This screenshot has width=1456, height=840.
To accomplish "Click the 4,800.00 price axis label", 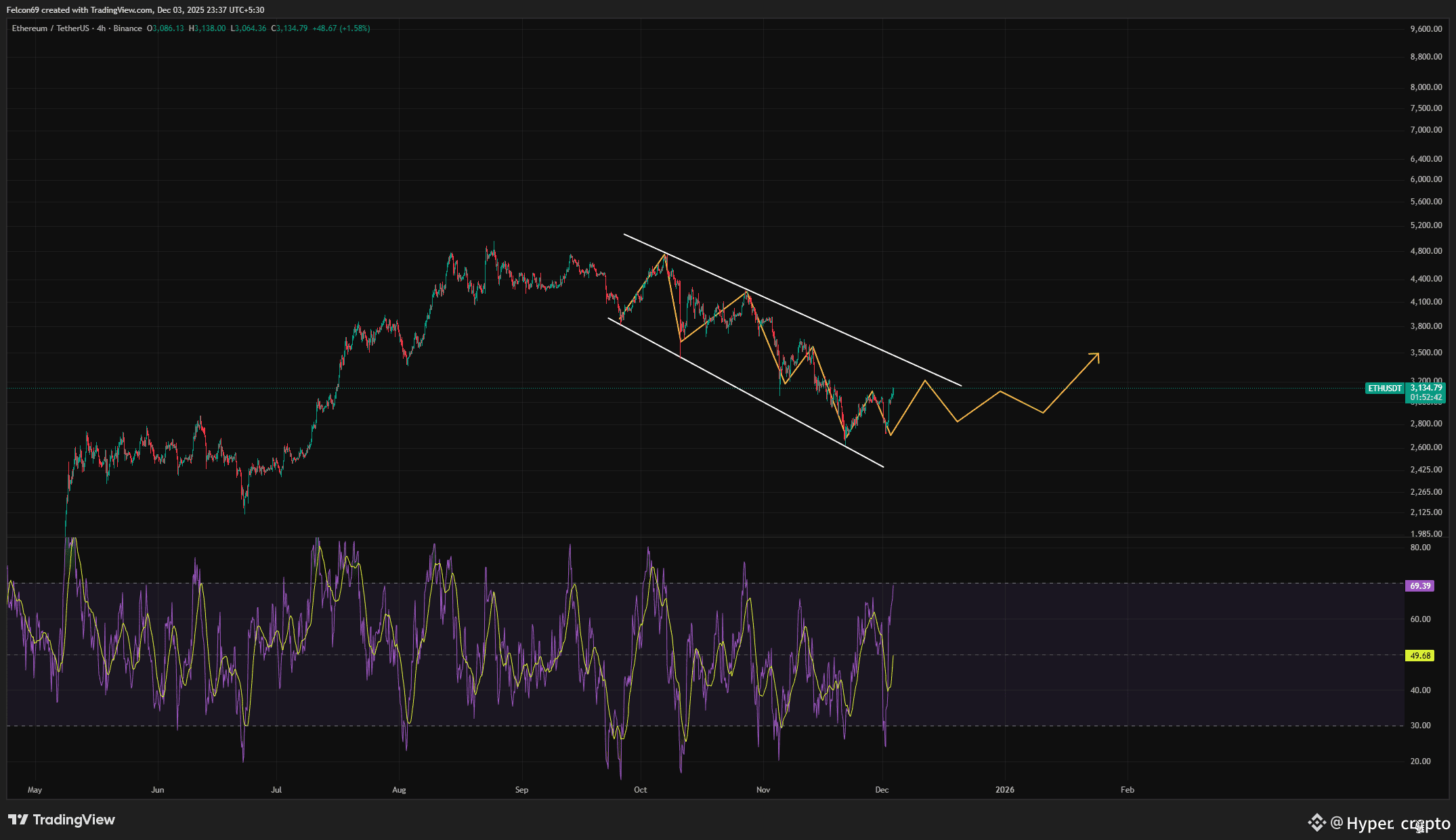I will (x=1426, y=251).
